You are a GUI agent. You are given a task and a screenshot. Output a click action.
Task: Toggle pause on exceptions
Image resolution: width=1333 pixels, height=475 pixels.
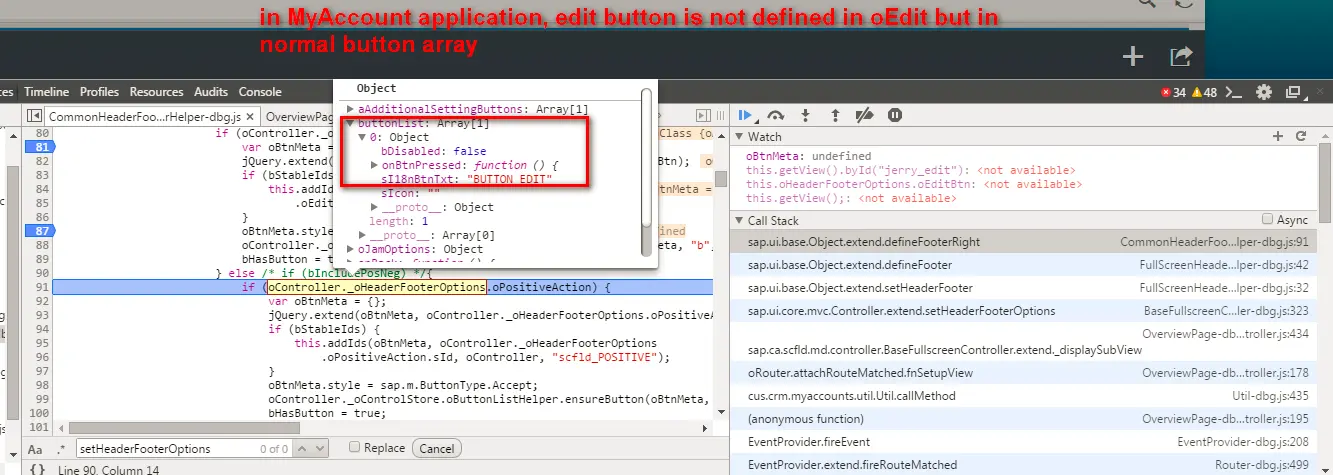[896, 116]
